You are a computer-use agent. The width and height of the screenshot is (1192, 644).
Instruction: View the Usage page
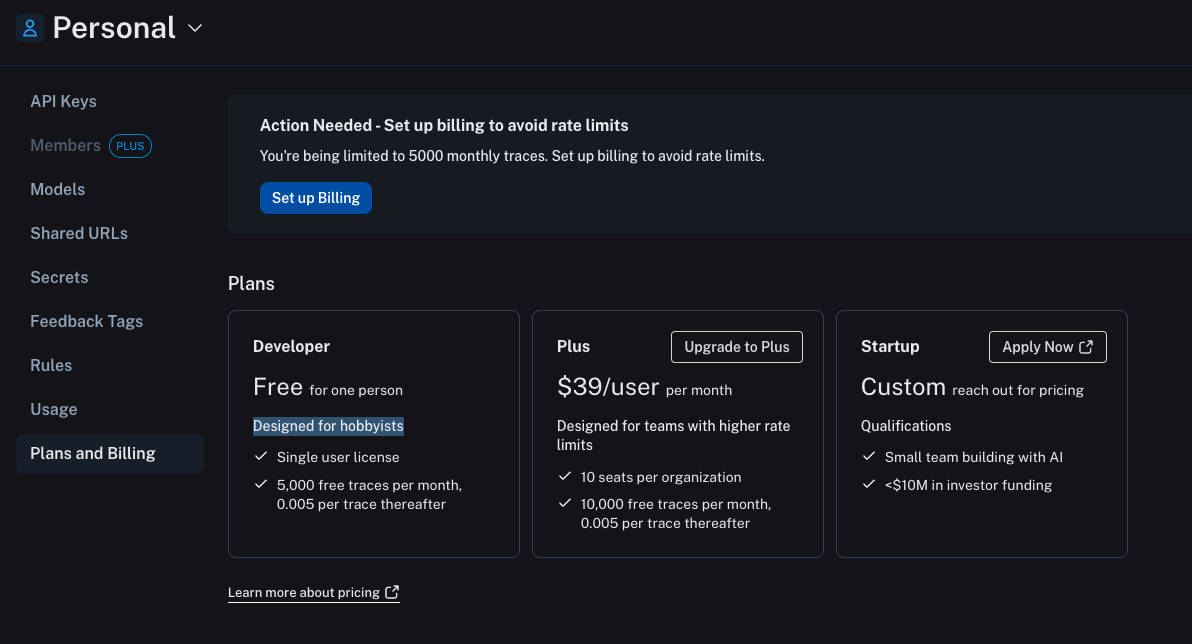[x=54, y=409]
